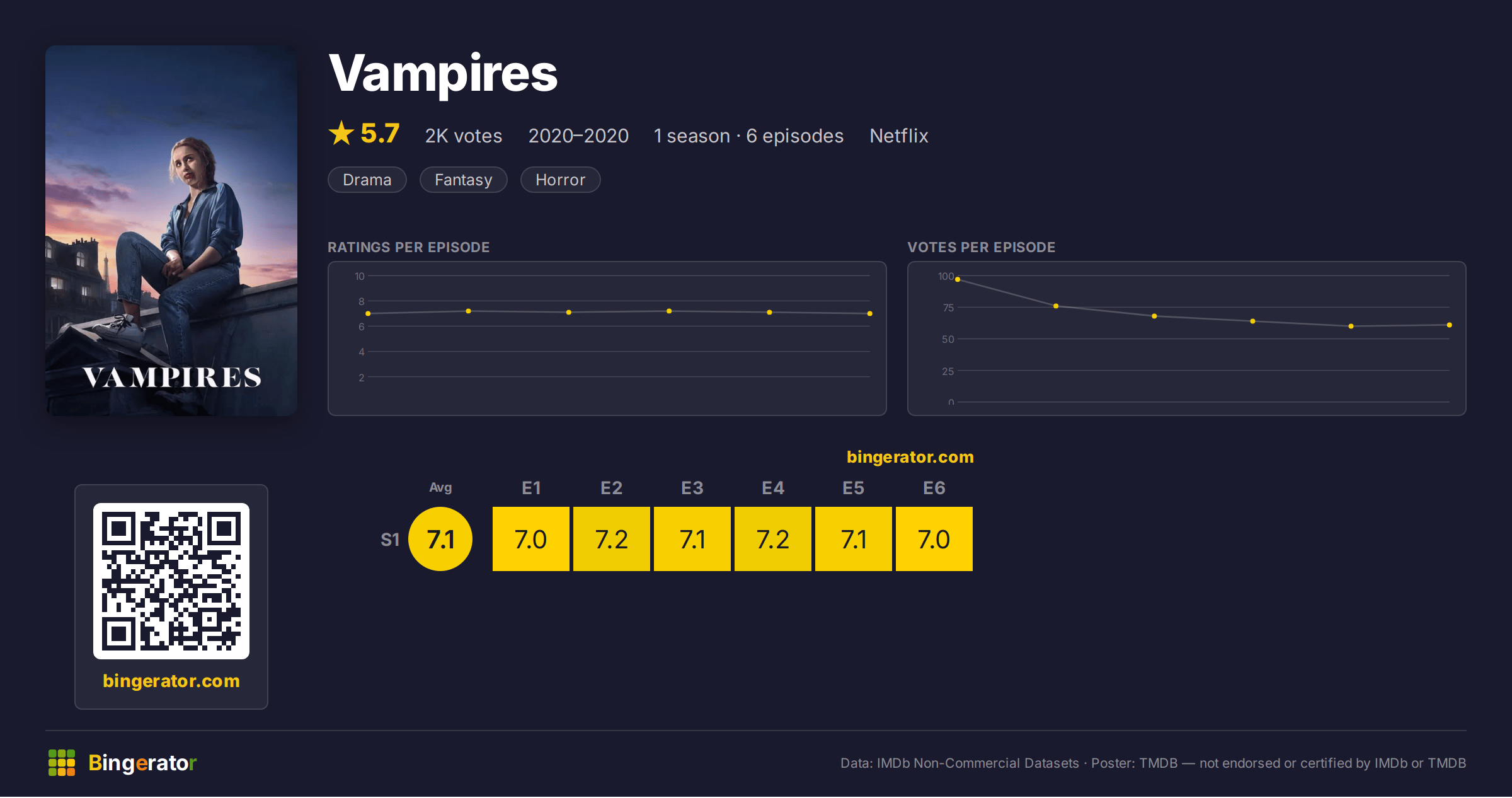This screenshot has width=1512, height=798.
Task: Select the Horror genre tag
Action: click(561, 180)
